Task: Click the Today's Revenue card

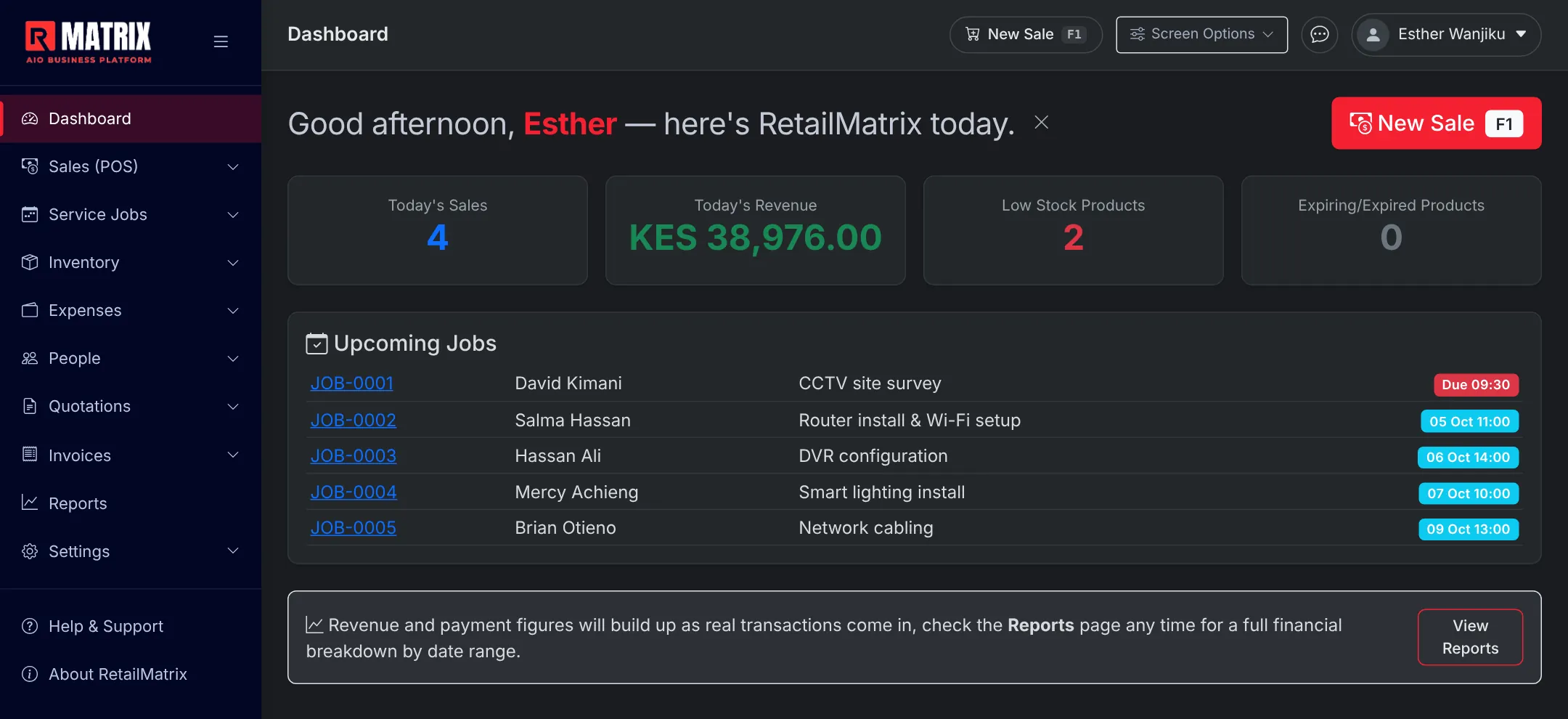Action: tap(755, 230)
